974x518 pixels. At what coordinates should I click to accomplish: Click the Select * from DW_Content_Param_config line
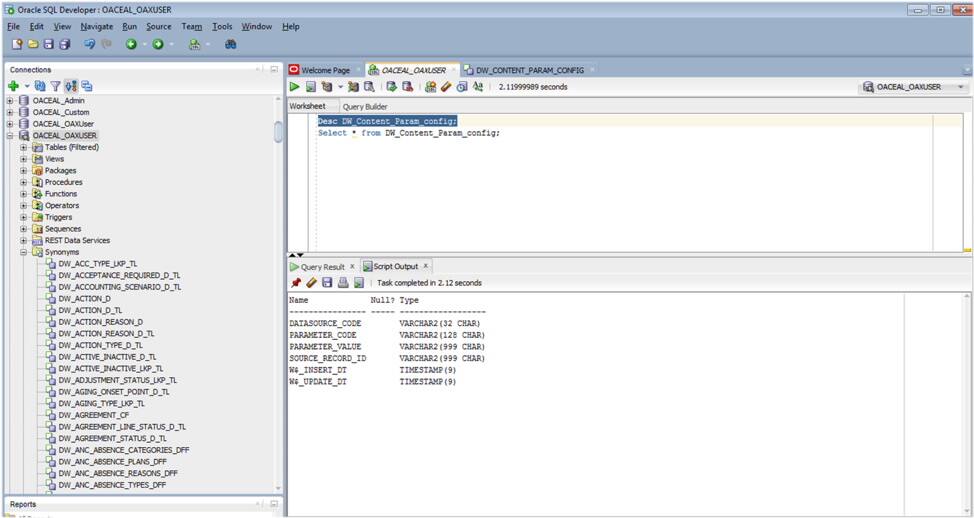tap(409, 133)
